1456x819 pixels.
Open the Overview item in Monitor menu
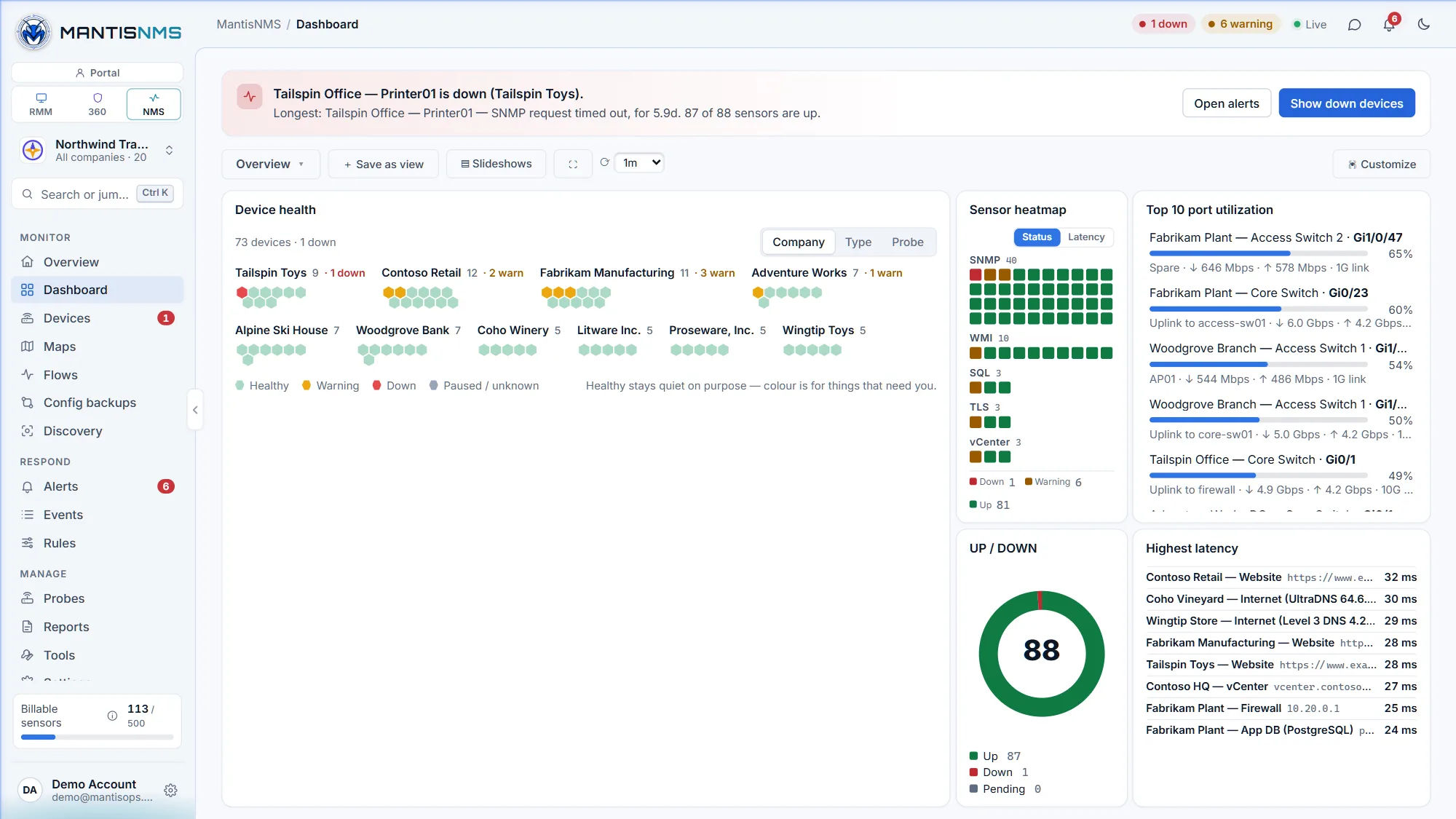[98, 262]
